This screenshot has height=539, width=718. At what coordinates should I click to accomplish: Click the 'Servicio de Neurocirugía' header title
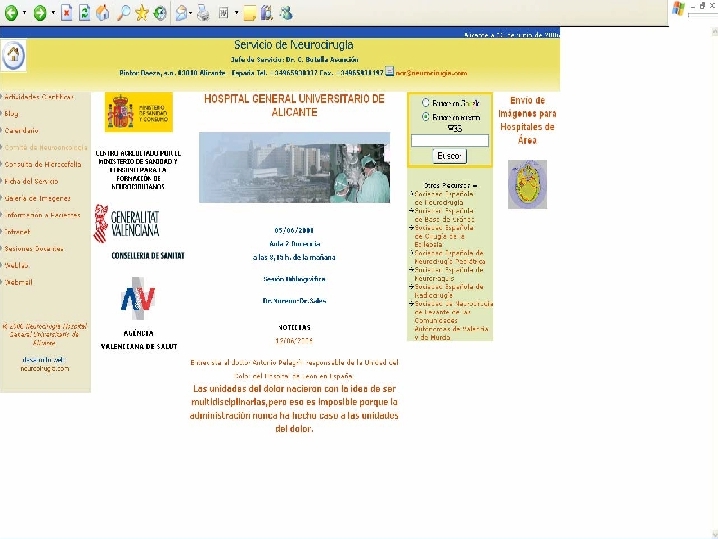(294, 45)
